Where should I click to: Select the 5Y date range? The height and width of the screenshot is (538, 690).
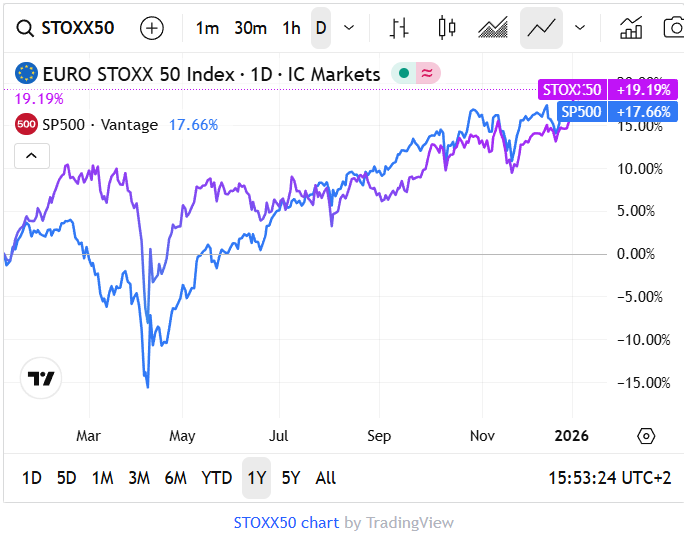tap(290, 478)
